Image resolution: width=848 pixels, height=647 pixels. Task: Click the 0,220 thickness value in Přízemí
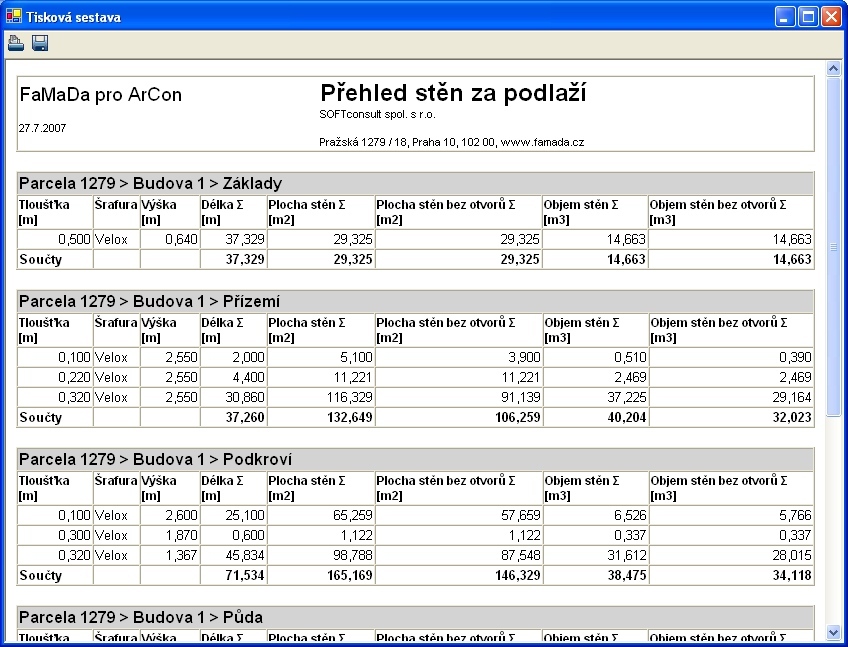pyautogui.click(x=74, y=377)
